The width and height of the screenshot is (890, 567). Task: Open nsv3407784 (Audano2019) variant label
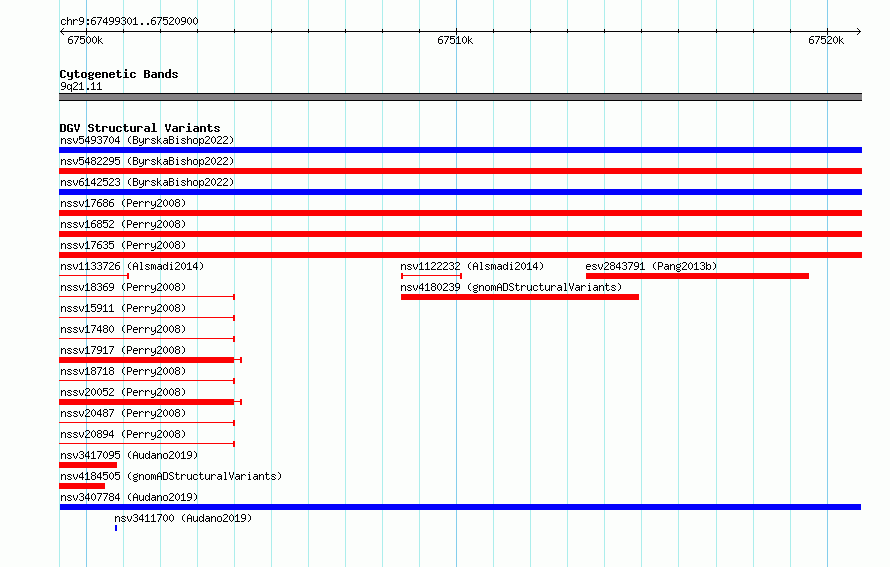pos(129,497)
